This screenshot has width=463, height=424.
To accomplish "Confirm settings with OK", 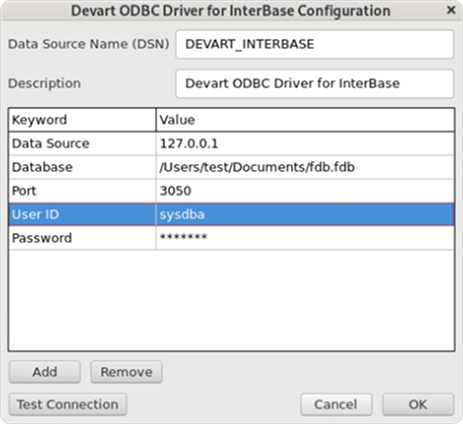I will point(418,405).
